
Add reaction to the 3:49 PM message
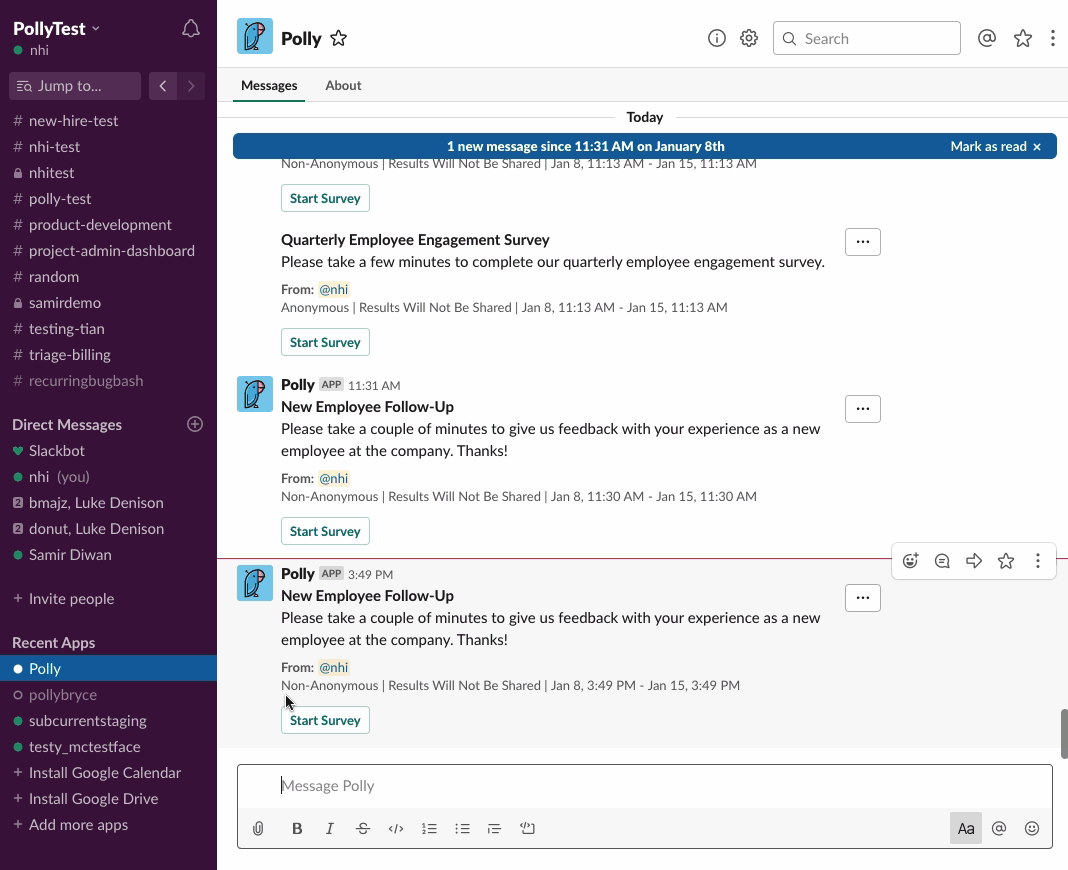click(911, 561)
